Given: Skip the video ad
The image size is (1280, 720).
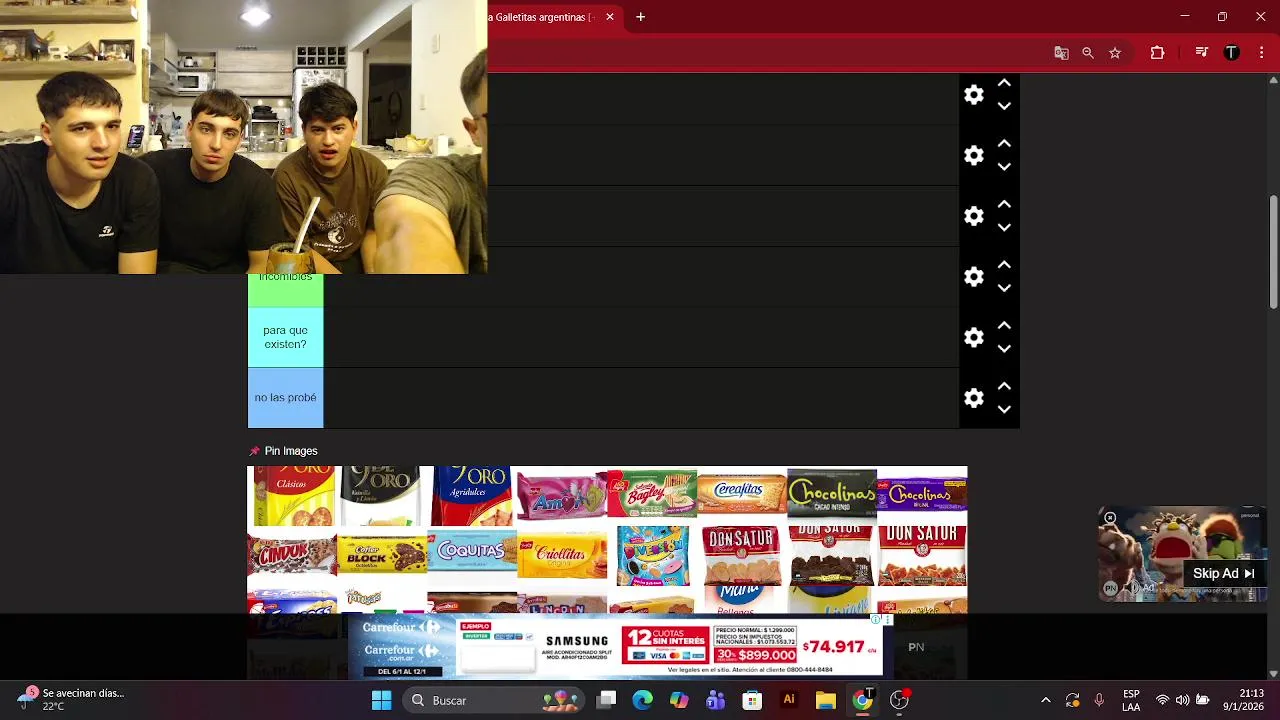Looking at the screenshot, I should click(1223, 573).
